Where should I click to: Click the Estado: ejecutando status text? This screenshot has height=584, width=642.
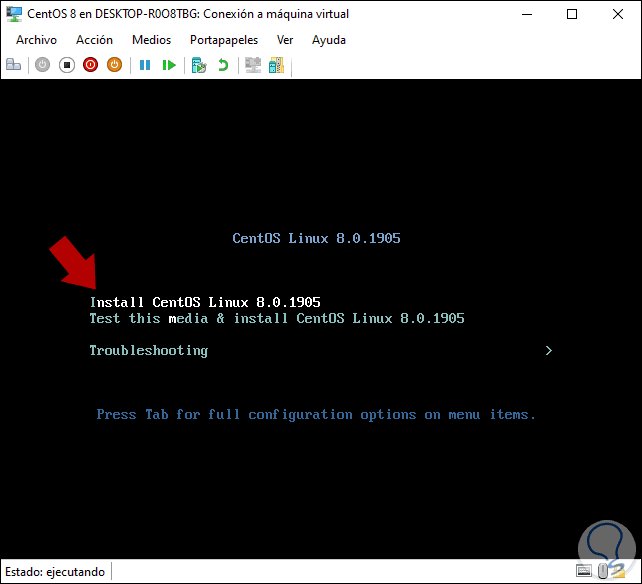tap(55, 572)
